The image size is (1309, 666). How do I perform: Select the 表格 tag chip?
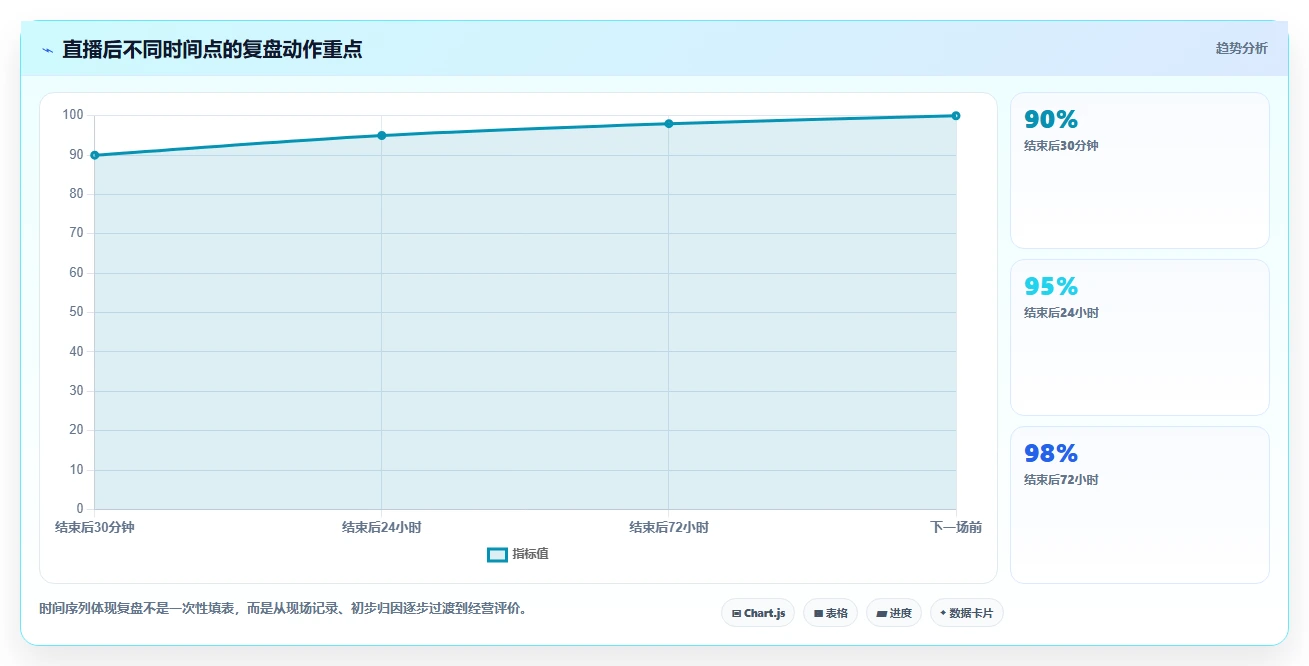point(831,613)
